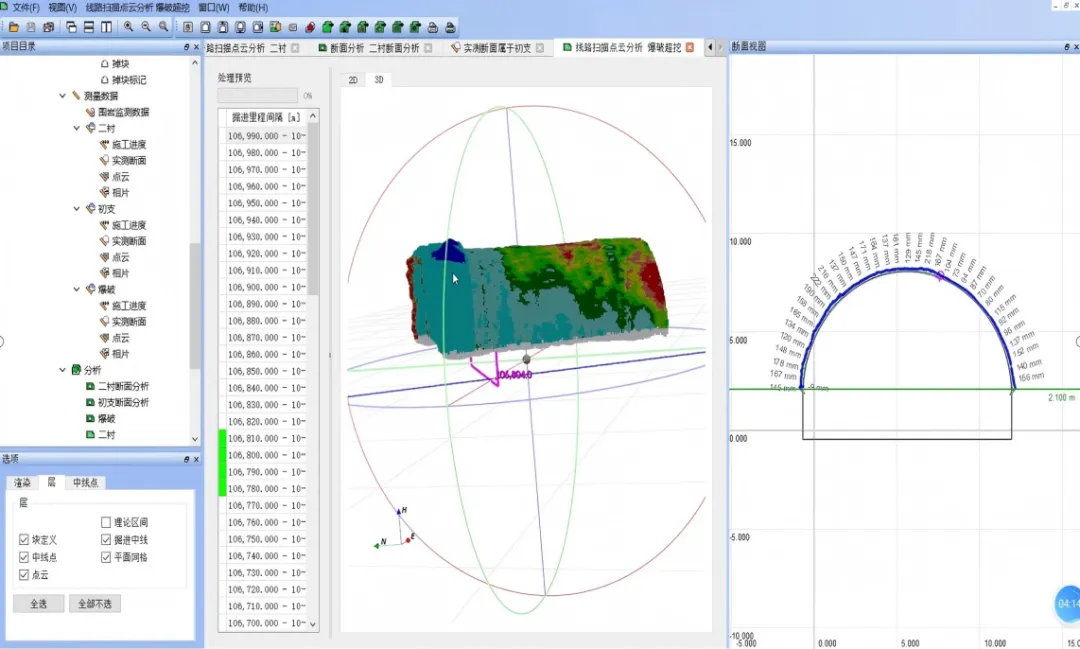Image resolution: width=1080 pixels, height=649 pixels.
Task: Switch to 断面分析 二衬断面分析 tab
Action: tap(375, 48)
